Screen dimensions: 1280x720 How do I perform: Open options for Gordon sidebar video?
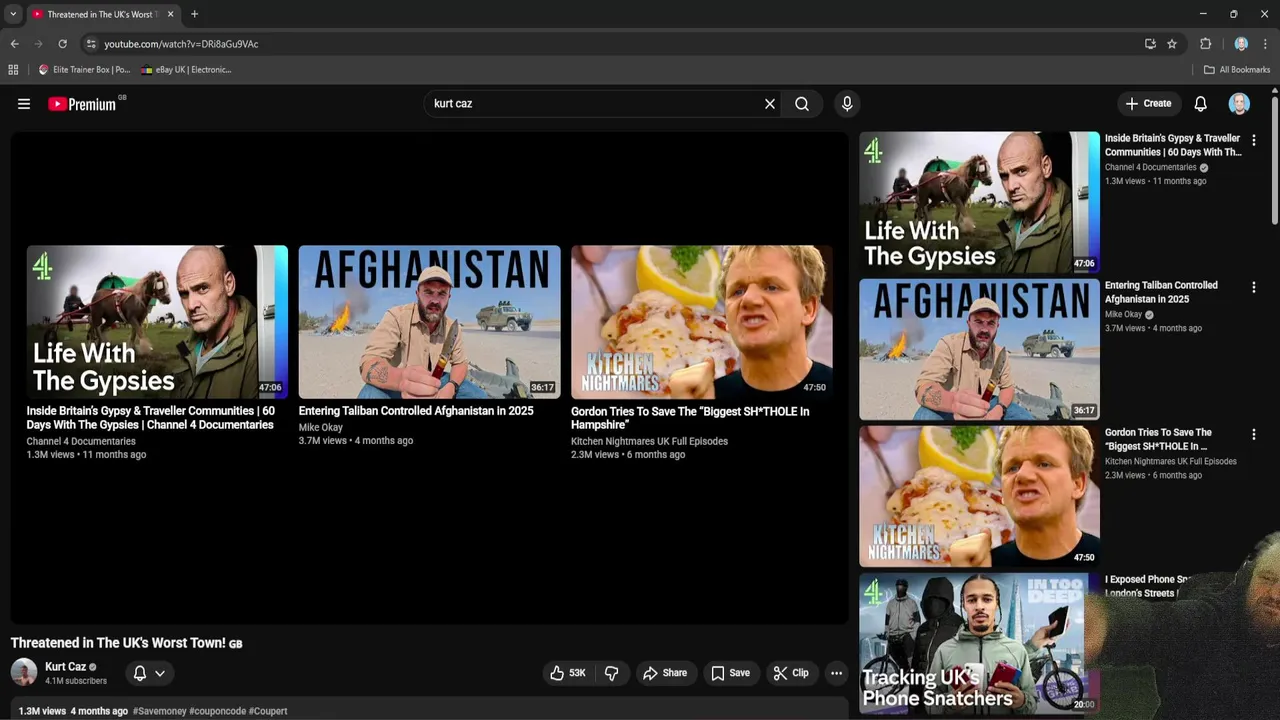(1254, 434)
